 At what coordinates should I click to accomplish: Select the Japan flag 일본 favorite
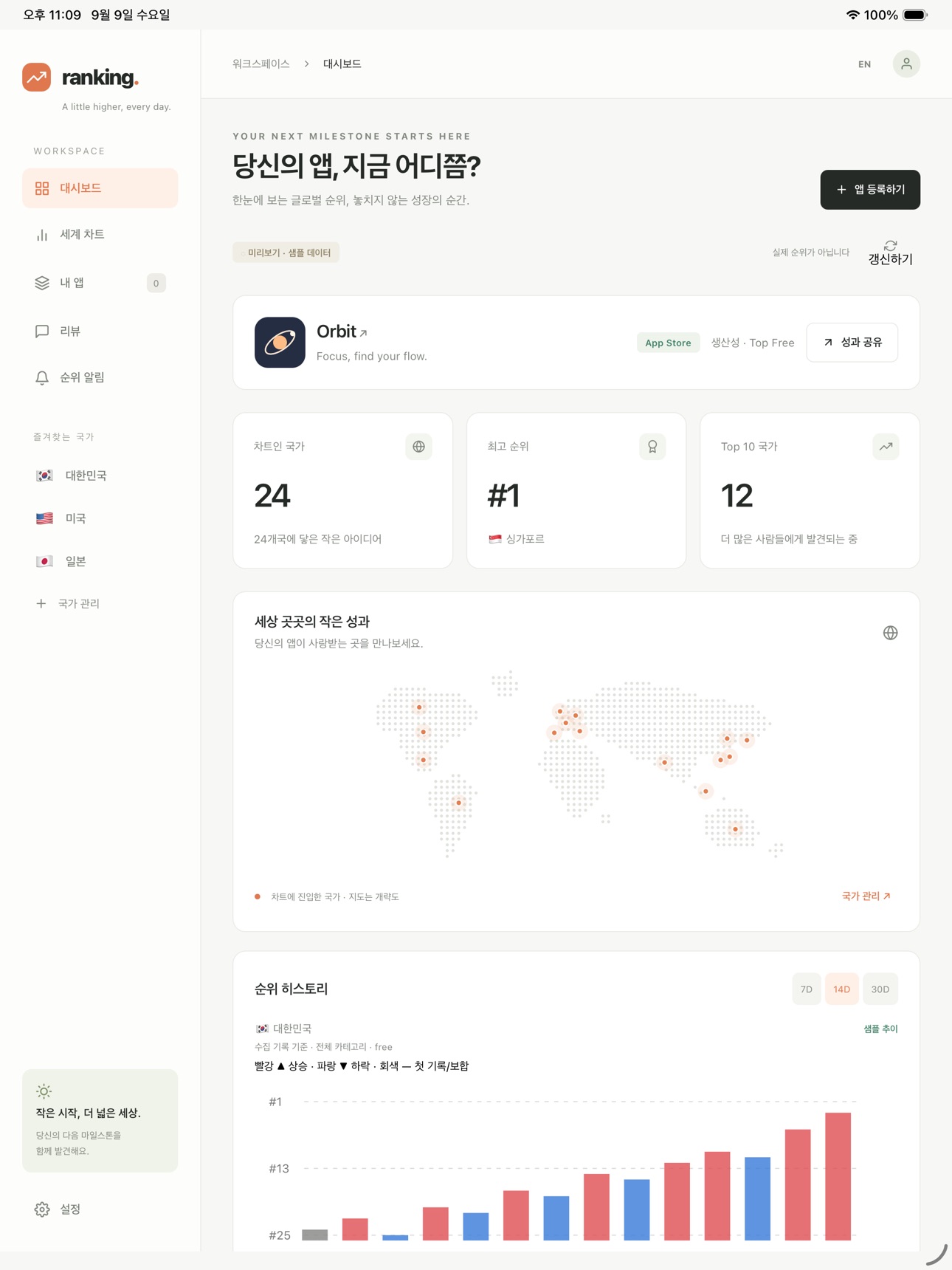coord(44,561)
